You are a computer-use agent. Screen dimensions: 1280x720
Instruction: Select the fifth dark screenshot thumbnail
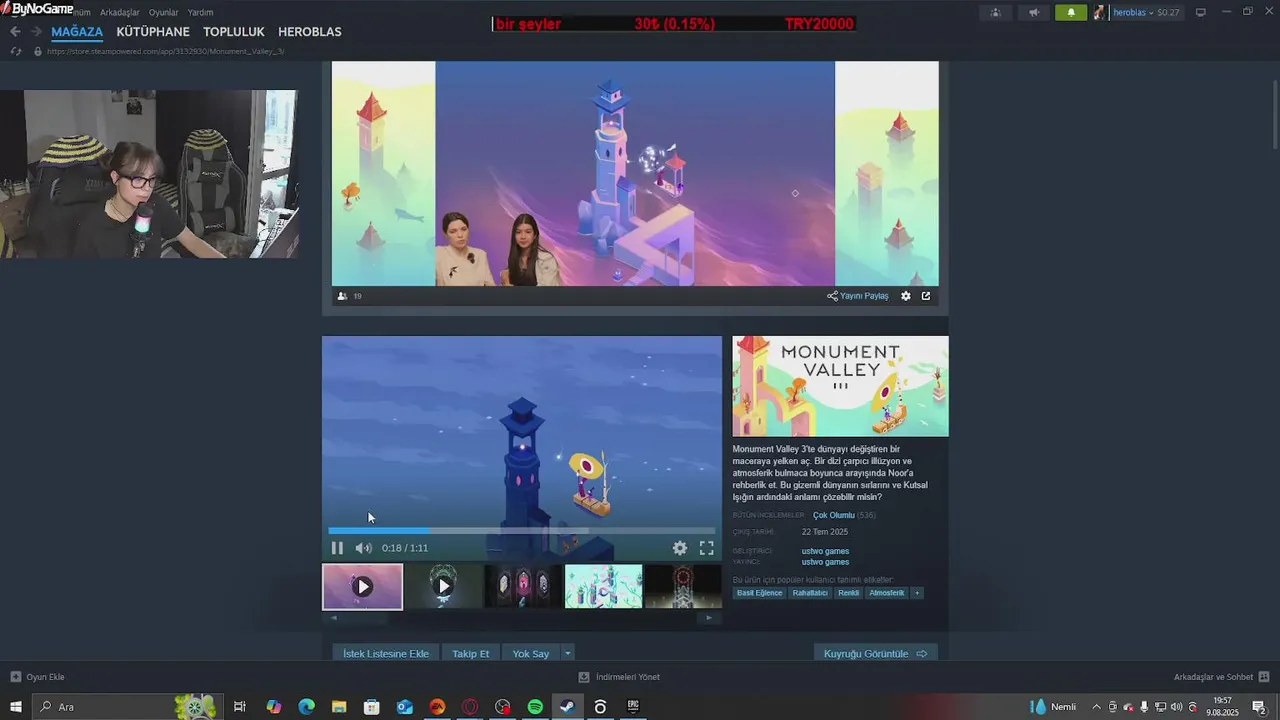click(683, 586)
